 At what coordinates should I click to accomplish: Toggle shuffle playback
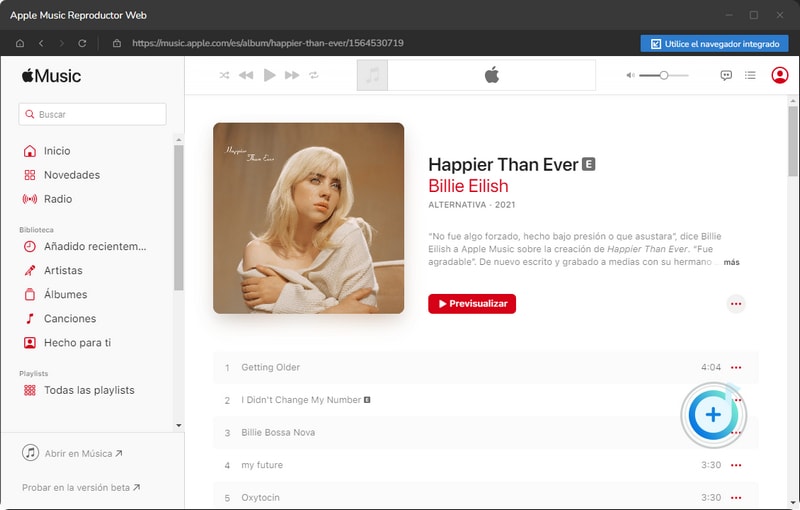coord(224,75)
